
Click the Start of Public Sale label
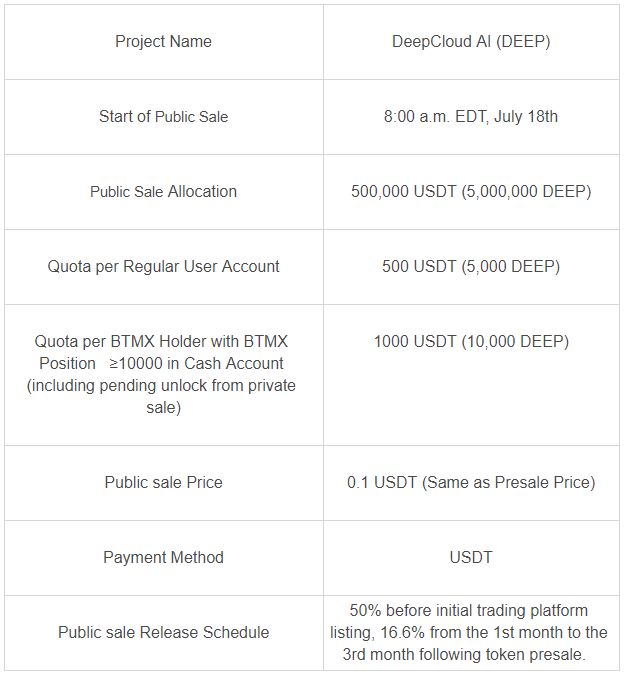(164, 117)
